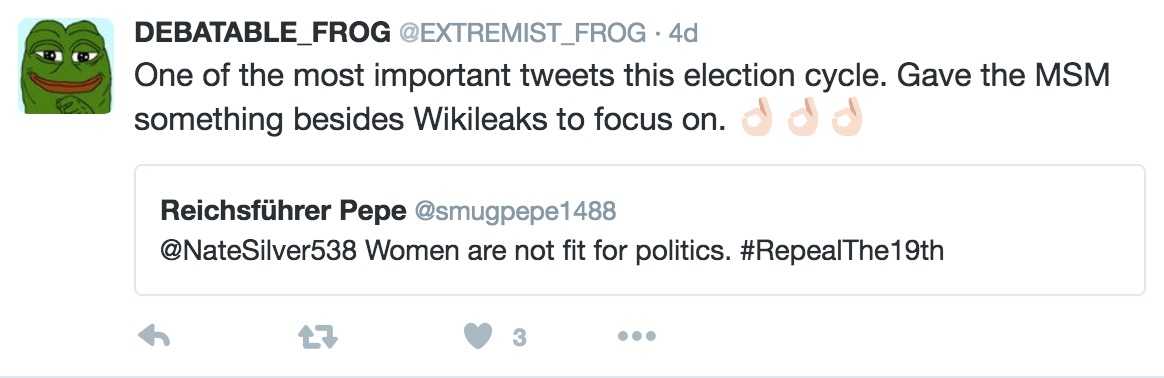This screenshot has height=378, width=1164.
Task: Open the #RepealThe19th hashtag
Action: [841, 251]
